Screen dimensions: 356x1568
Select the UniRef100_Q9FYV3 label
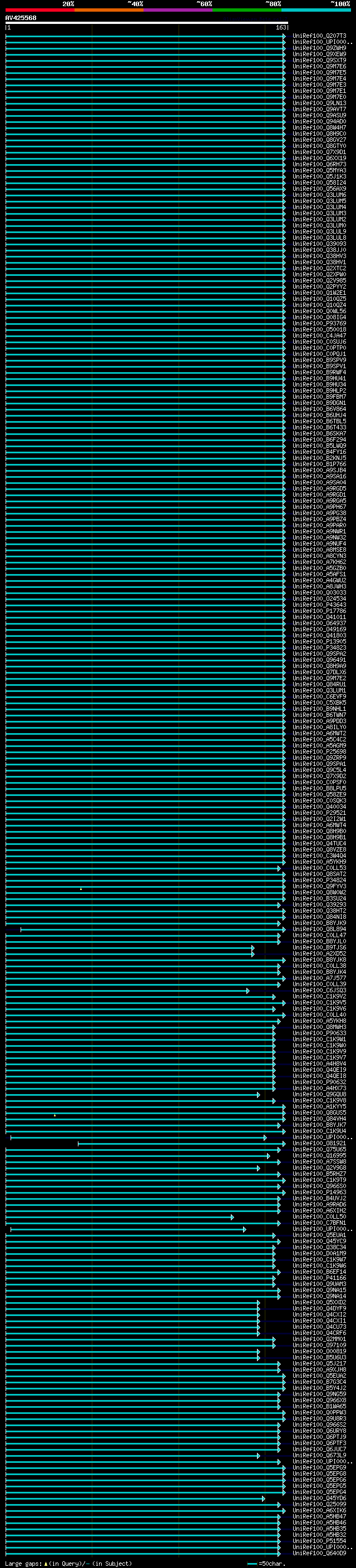point(319,886)
